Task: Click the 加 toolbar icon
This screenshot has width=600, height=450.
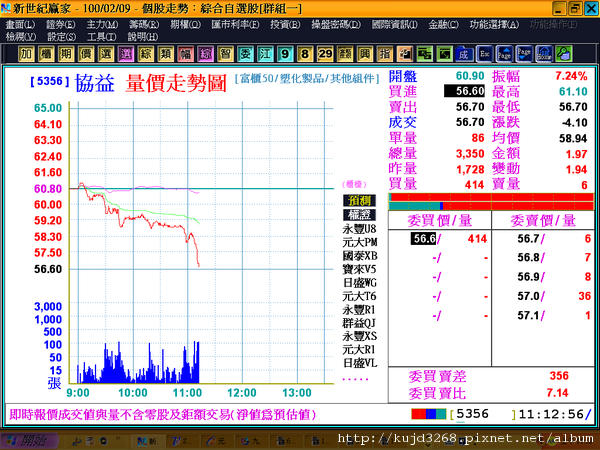Action: (26, 54)
